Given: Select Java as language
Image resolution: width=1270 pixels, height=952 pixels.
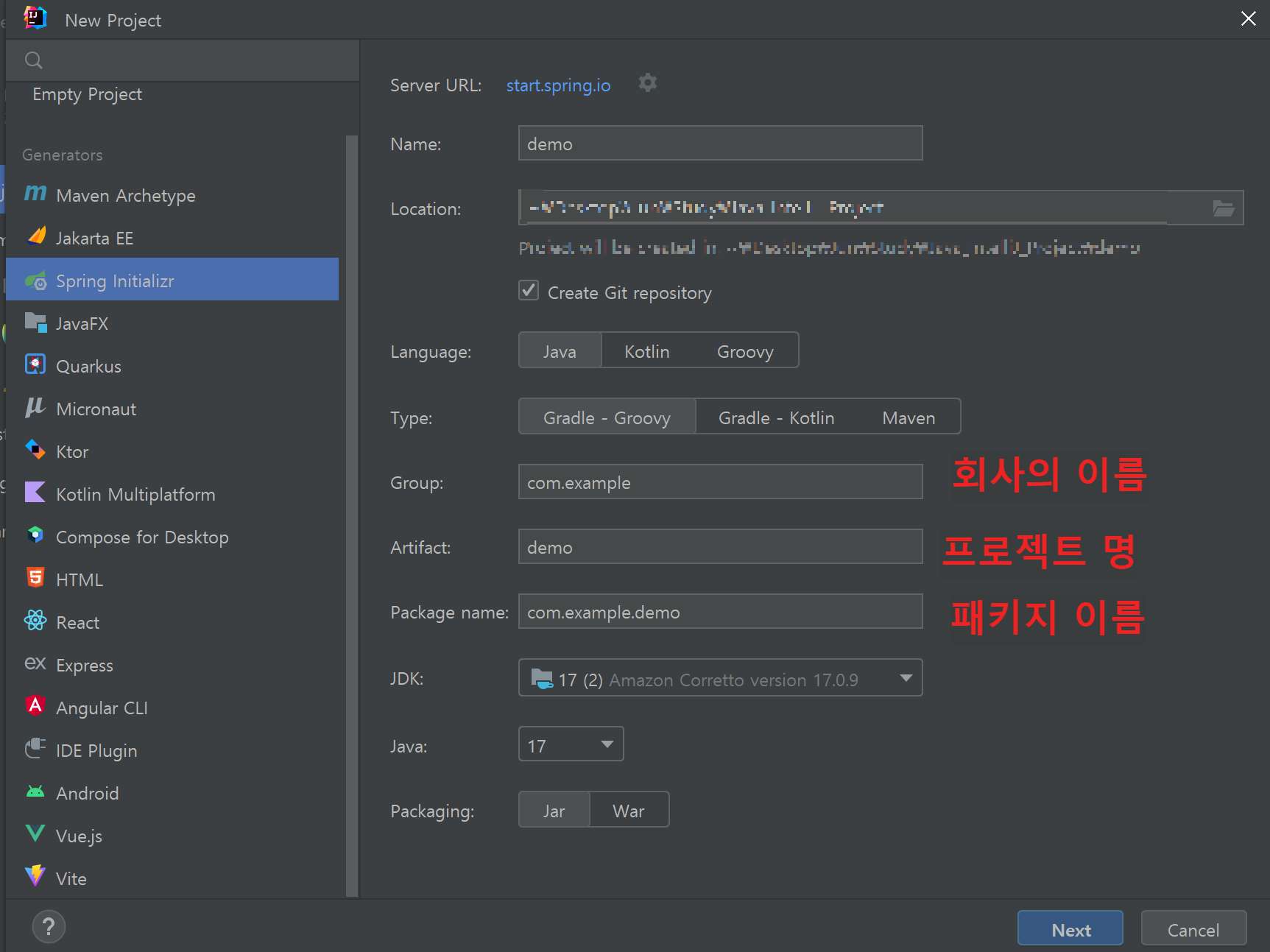Looking at the screenshot, I should [560, 351].
